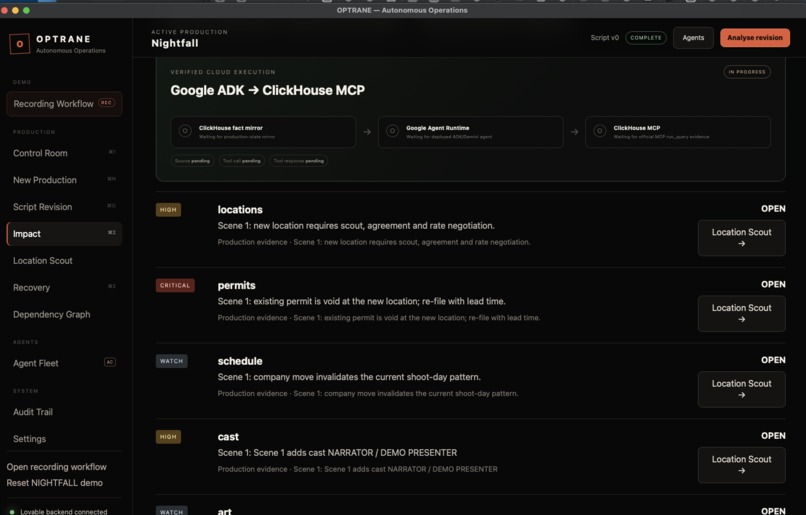The width and height of the screenshot is (806, 515).
Task: Select Script Revision in sidebar
Action: pyautogui.click(x=64, y=207)
